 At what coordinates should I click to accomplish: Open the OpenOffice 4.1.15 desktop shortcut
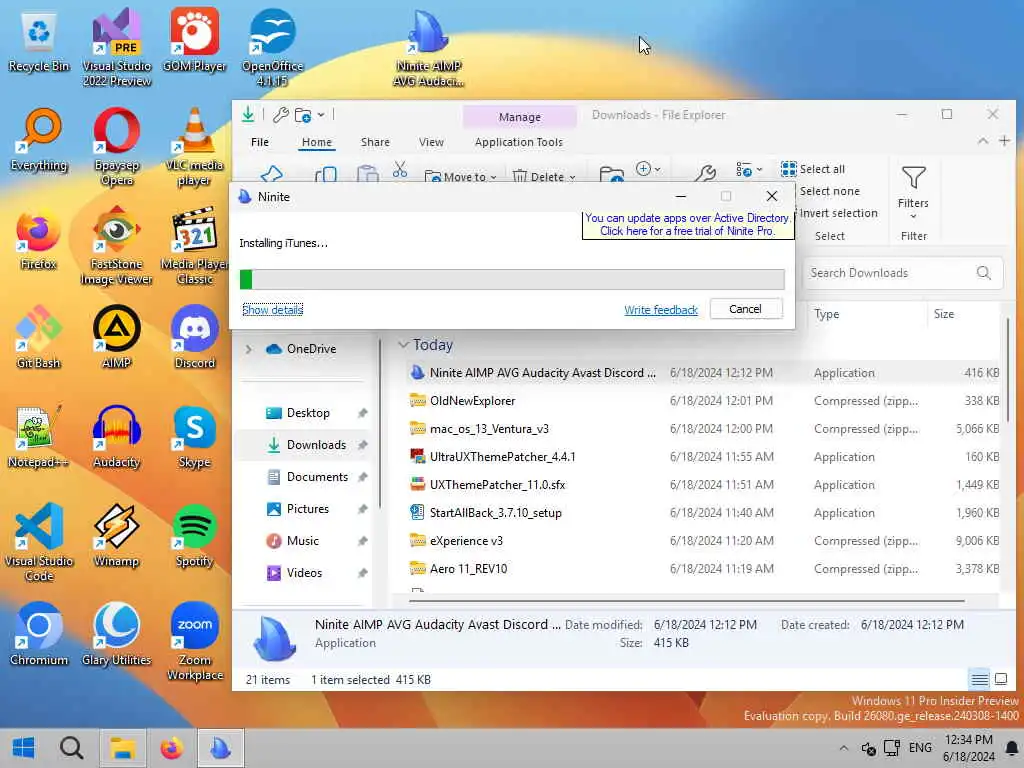pyautogui.click(x=272, y=48)
